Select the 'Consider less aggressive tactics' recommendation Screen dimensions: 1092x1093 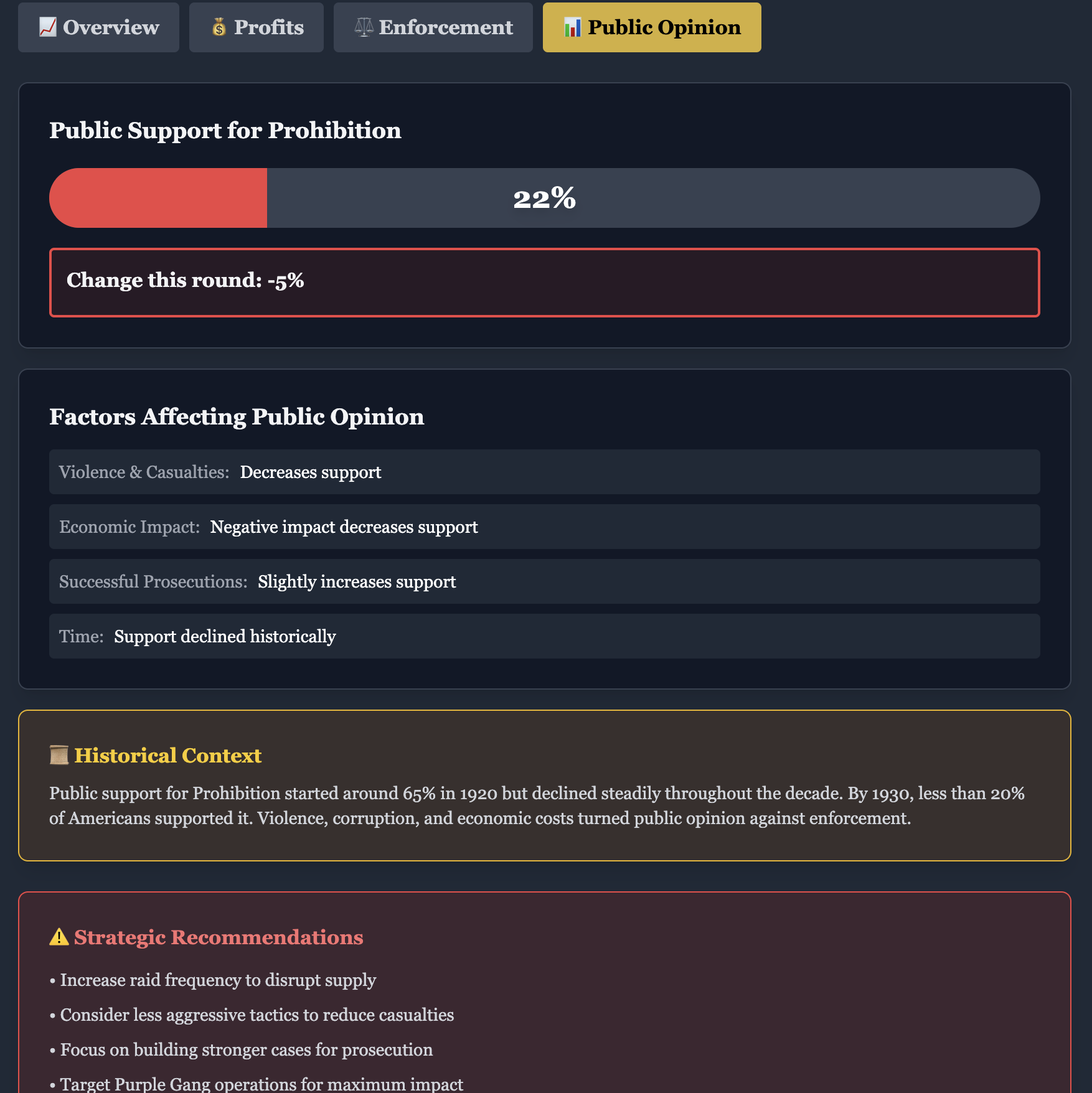257,1015
